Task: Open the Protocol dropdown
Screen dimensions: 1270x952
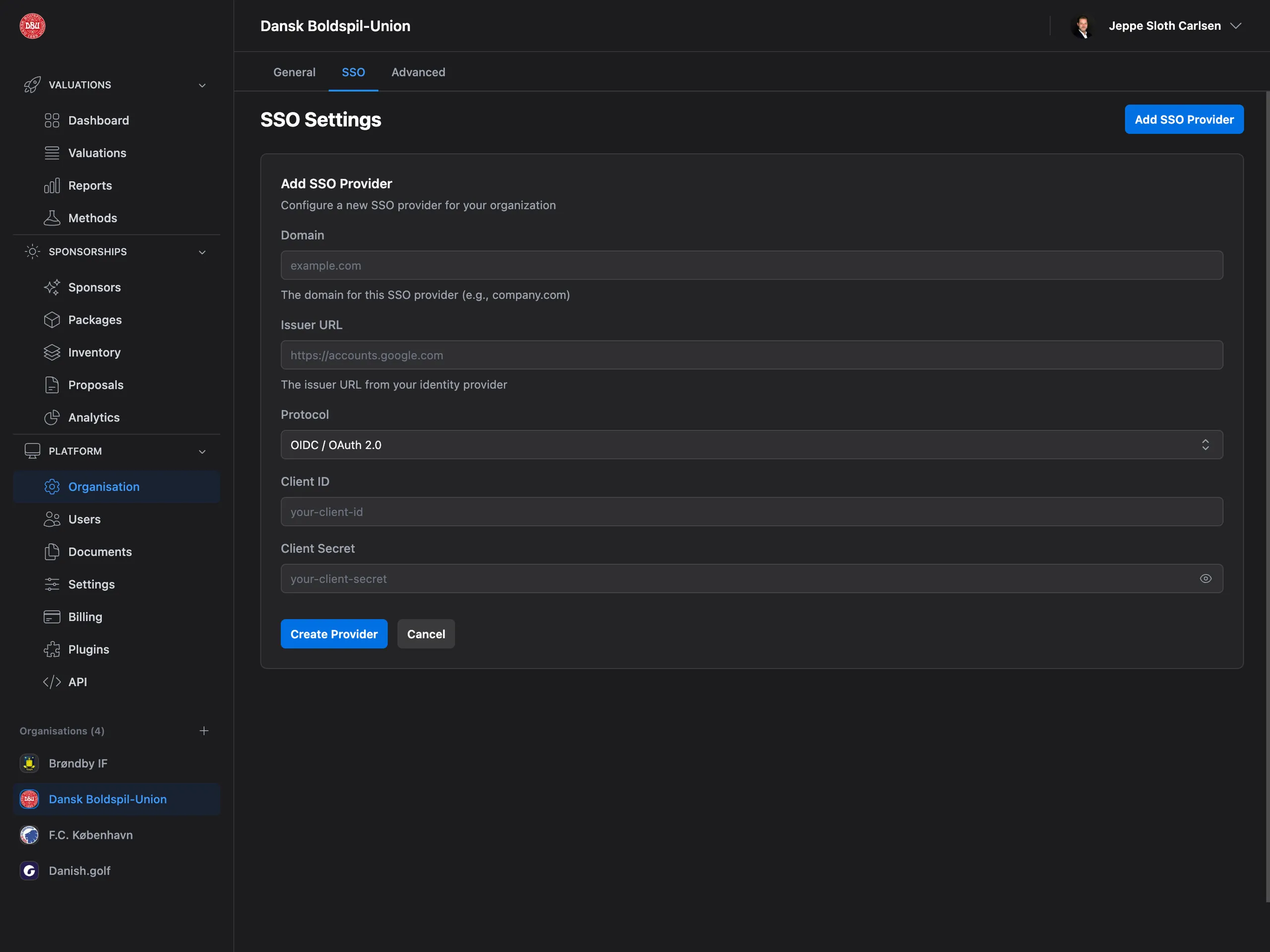Action: (x=752, y=445)
